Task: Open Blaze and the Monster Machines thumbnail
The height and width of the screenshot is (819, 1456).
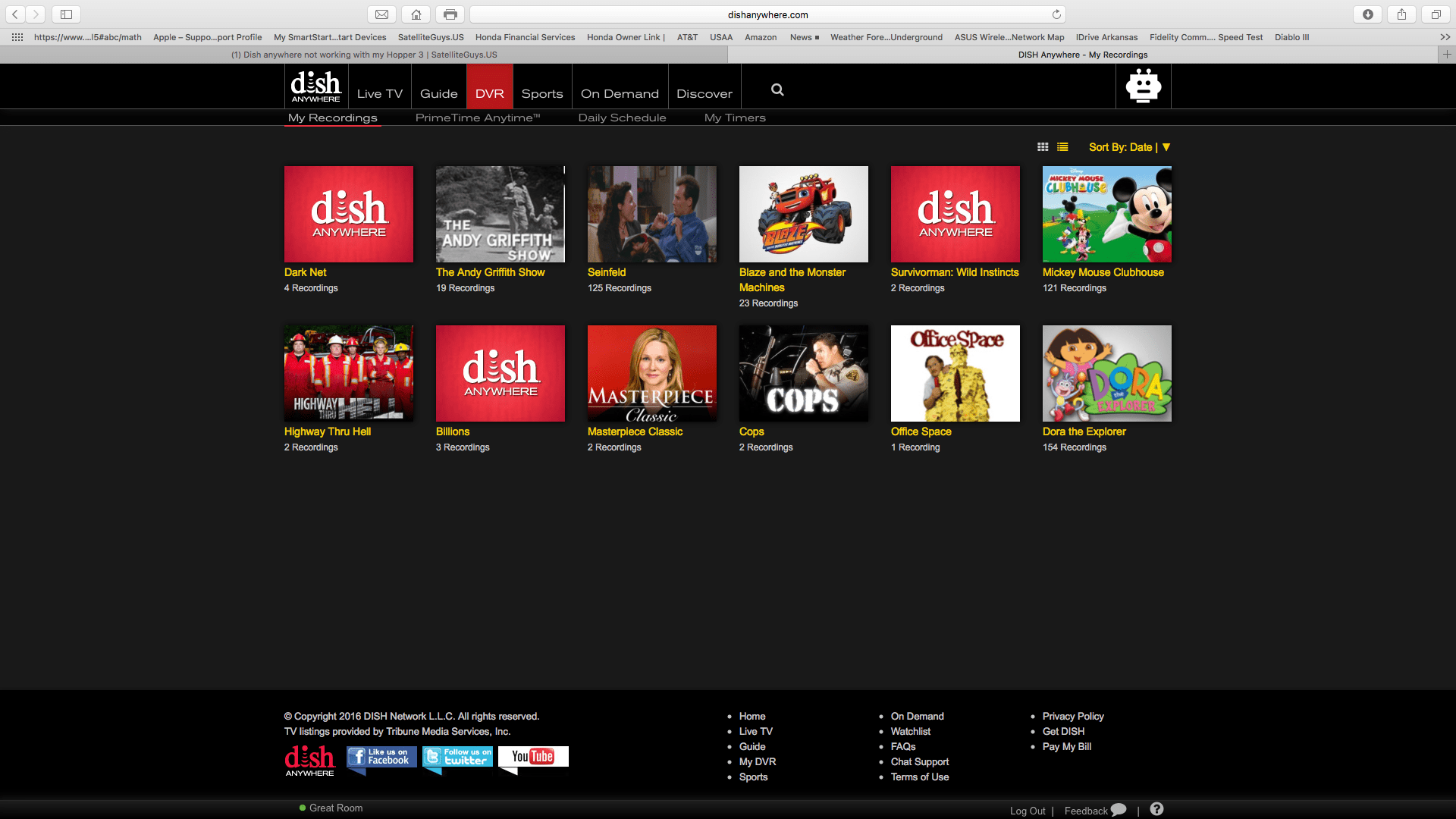Action: [804, 214]
